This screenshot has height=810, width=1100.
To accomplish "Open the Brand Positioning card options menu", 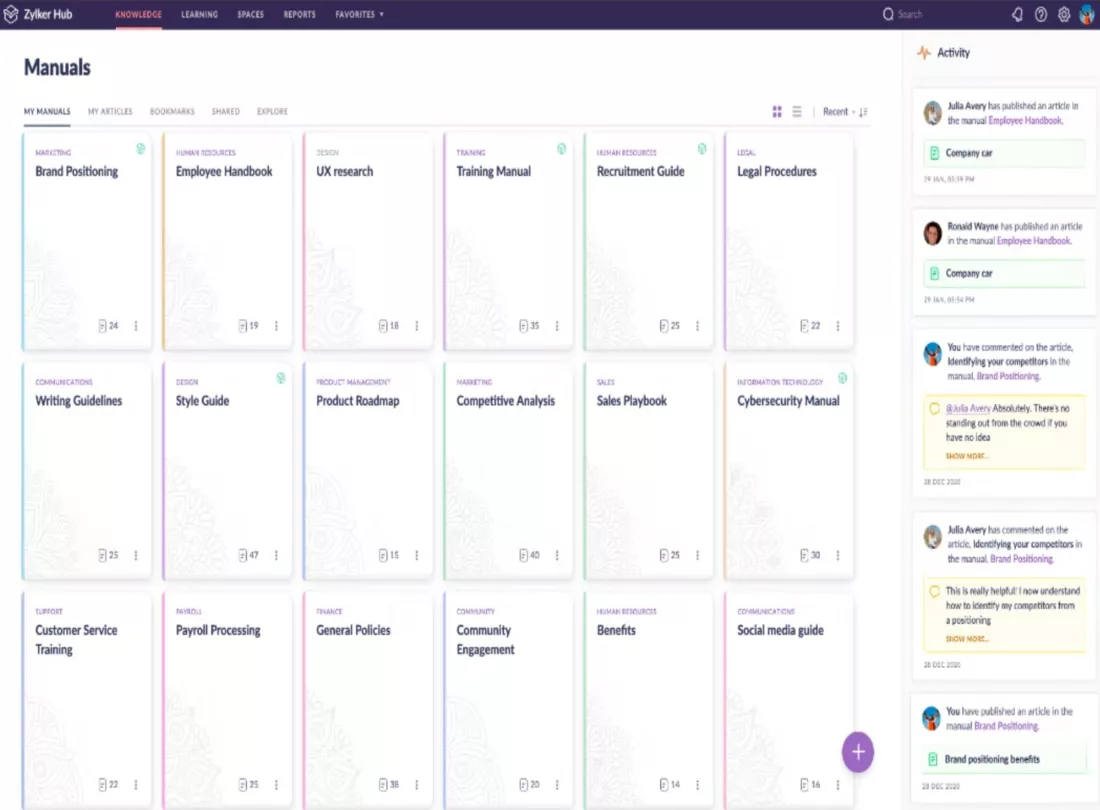I will pos(136,325).
